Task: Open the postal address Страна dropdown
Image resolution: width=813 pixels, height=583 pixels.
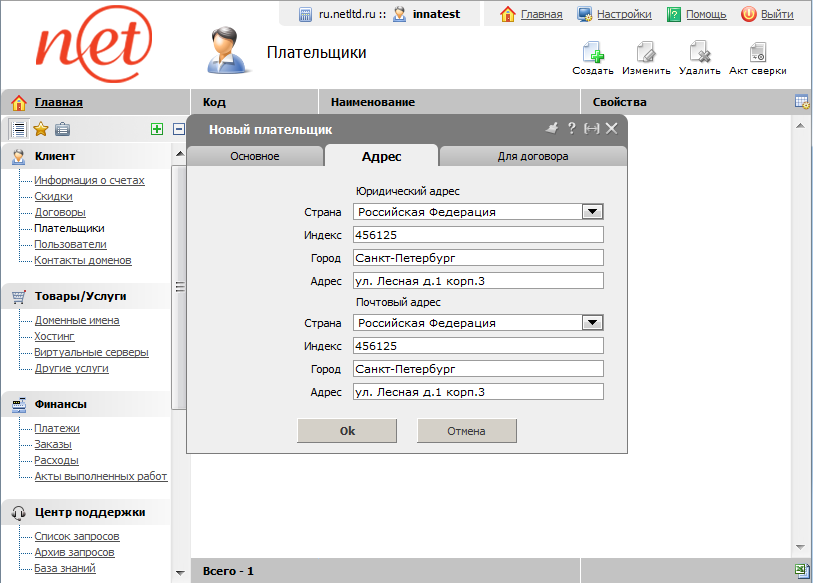Action: 592,323
